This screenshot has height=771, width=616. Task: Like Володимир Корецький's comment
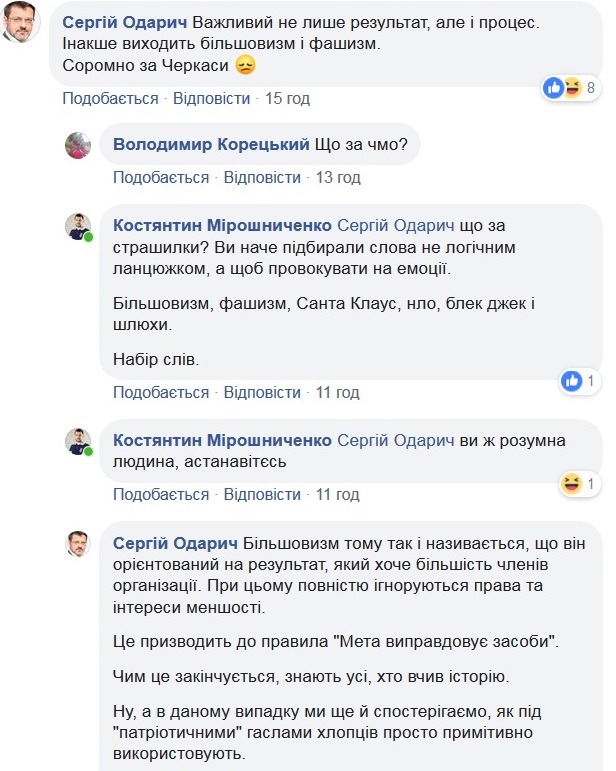[x=161, y=177]
